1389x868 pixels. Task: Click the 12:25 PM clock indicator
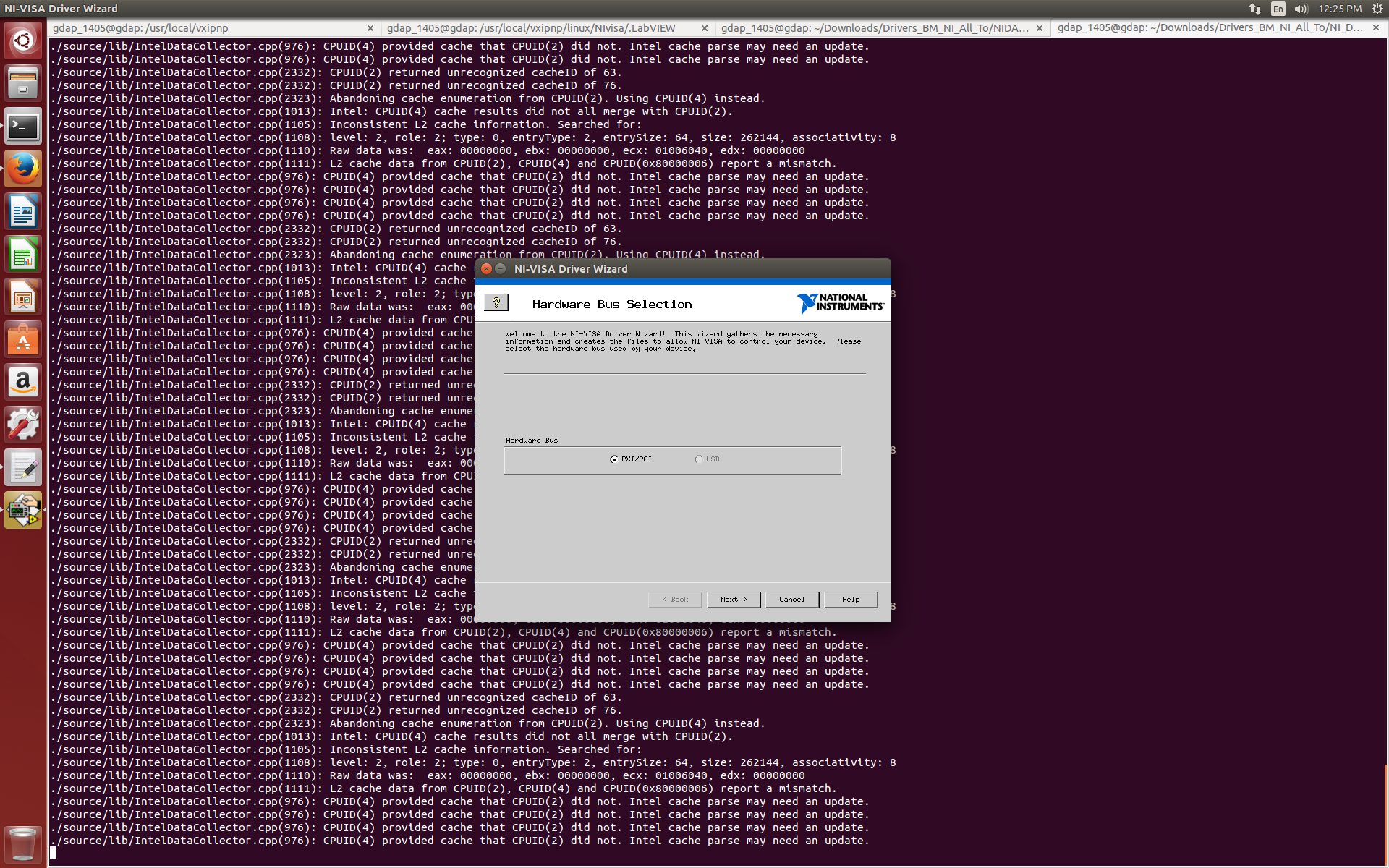[x=1340, y=9]
